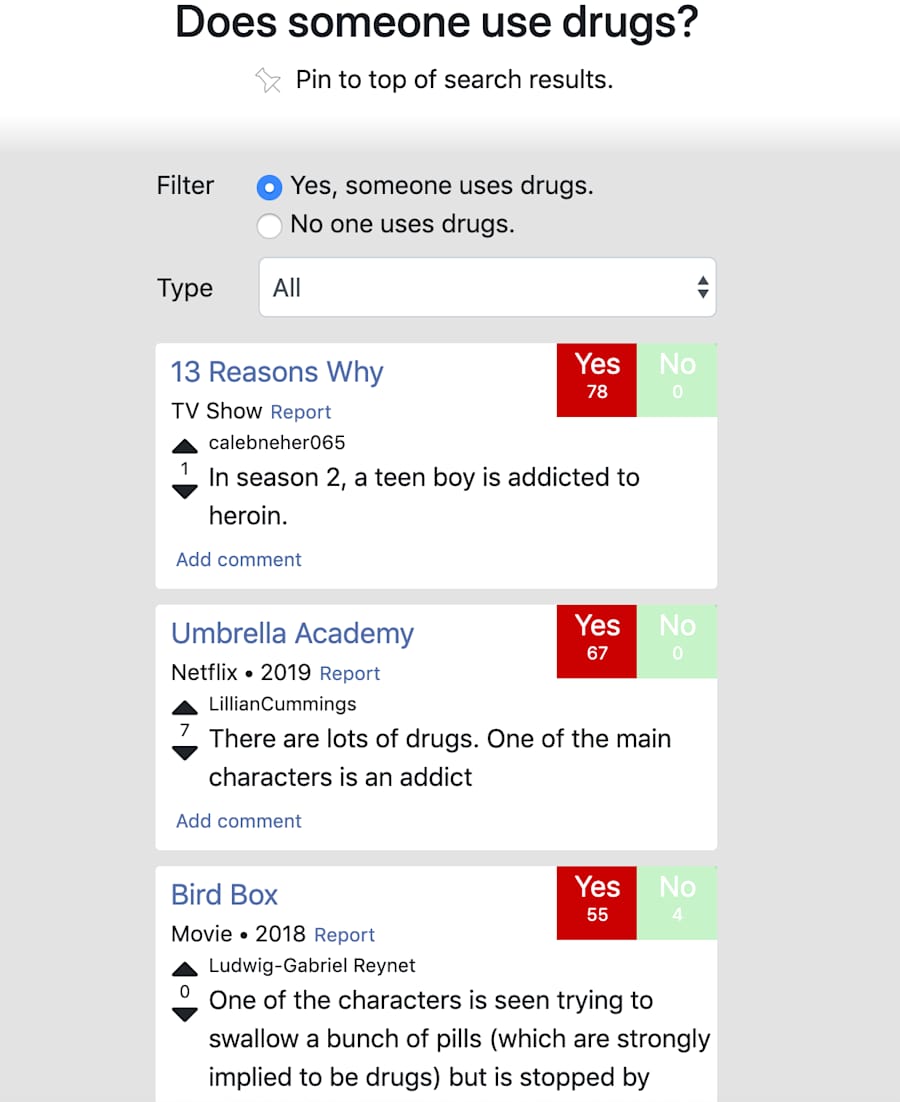Click username Ludwig-Gabriel Reynet

click(x=312, y=966)
